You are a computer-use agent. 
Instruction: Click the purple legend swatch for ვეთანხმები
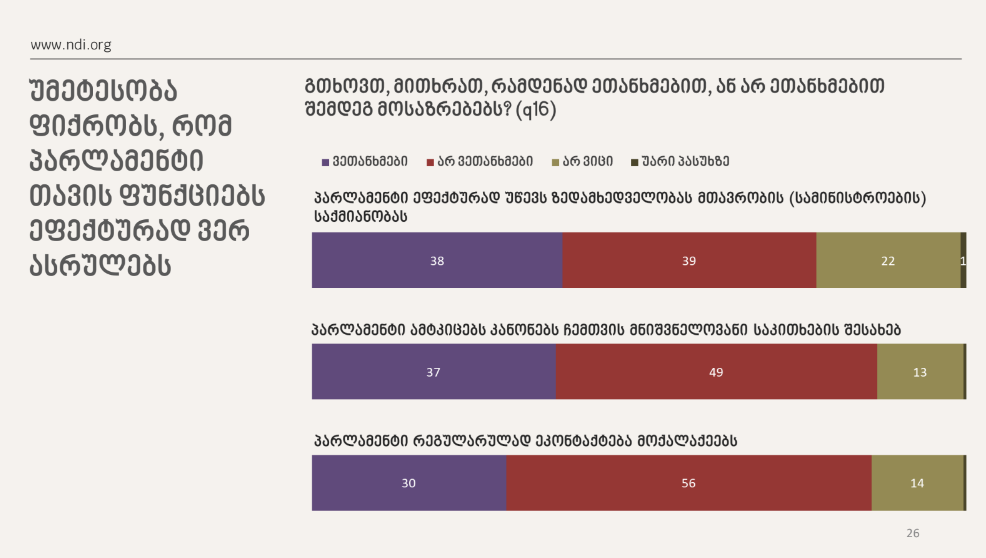point(325,161)
